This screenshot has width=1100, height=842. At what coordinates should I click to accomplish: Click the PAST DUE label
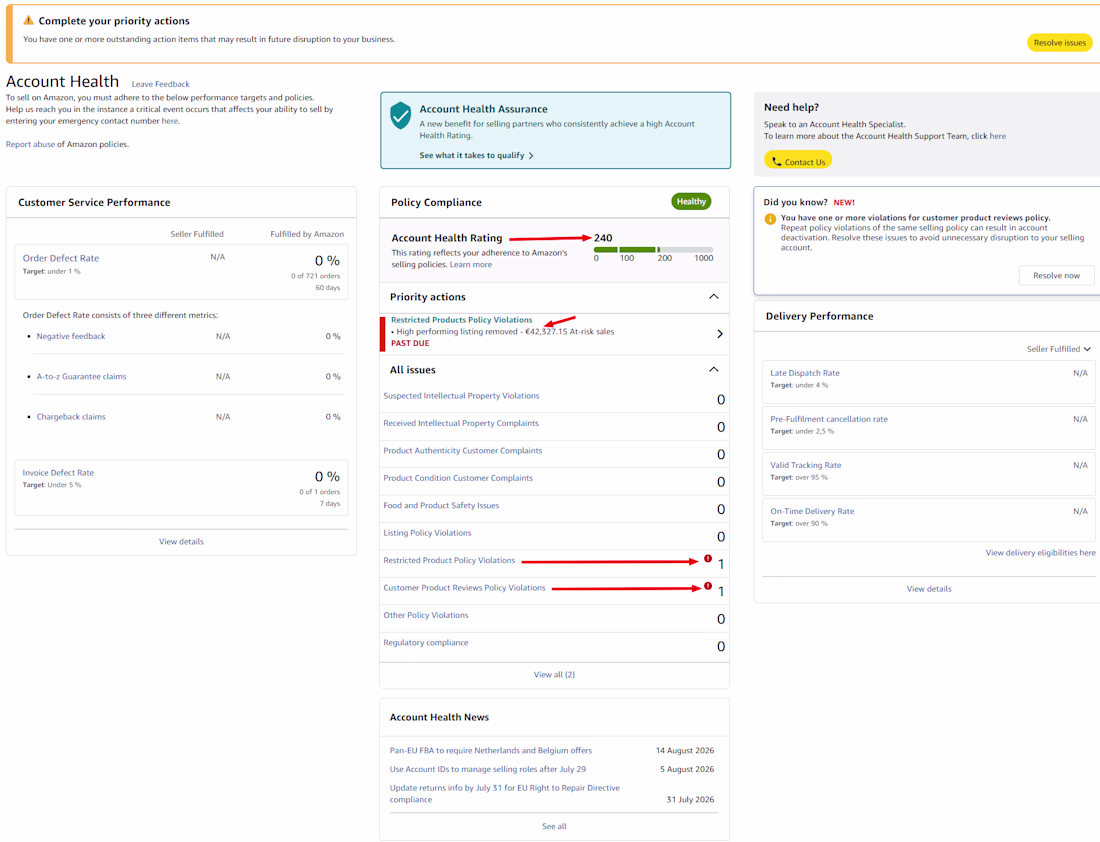410,343
